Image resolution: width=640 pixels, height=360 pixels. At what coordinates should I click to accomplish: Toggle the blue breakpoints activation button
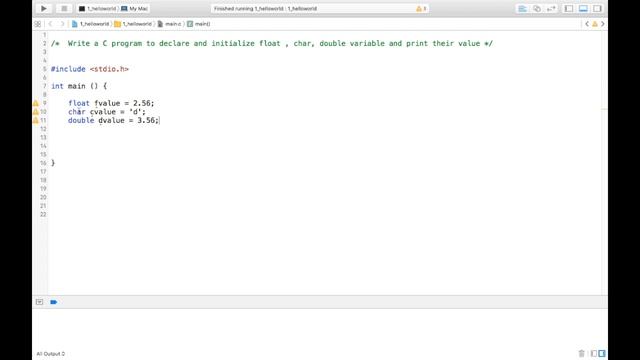pos(53,302)
